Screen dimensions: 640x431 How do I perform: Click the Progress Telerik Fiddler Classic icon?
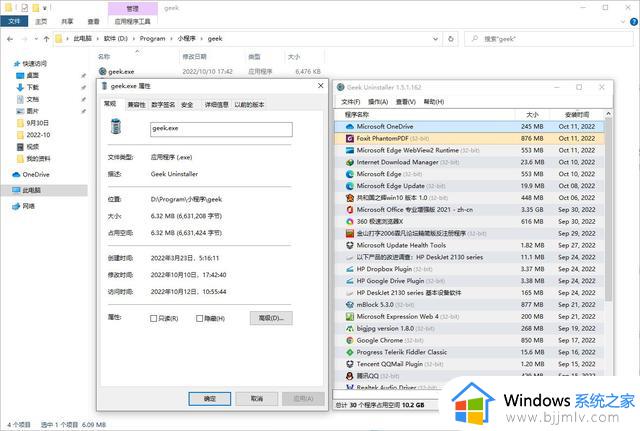[x=350, y=352]
